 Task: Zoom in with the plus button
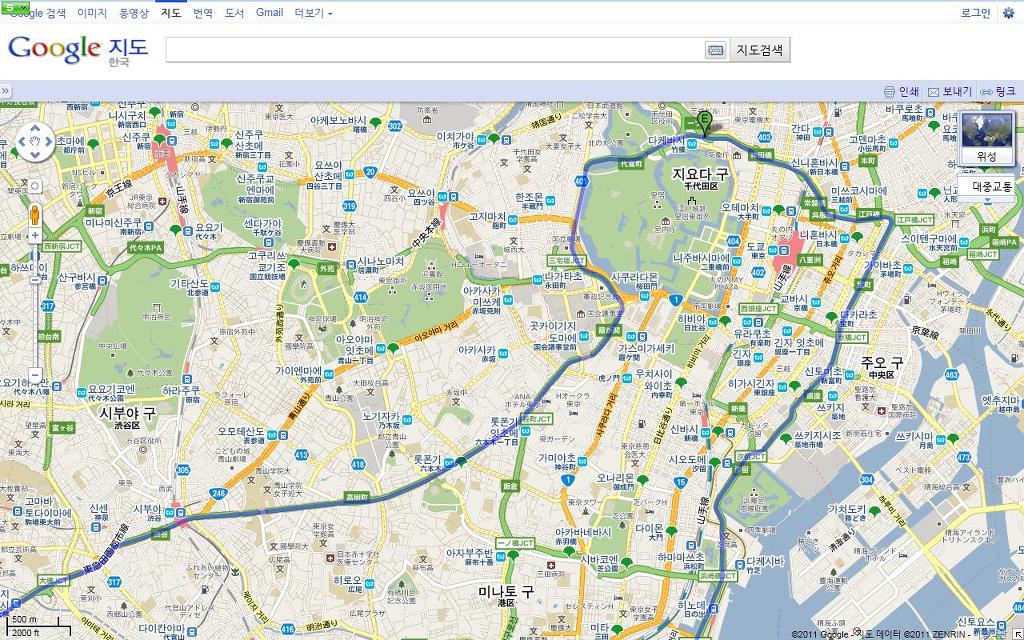tap(35, 235)
